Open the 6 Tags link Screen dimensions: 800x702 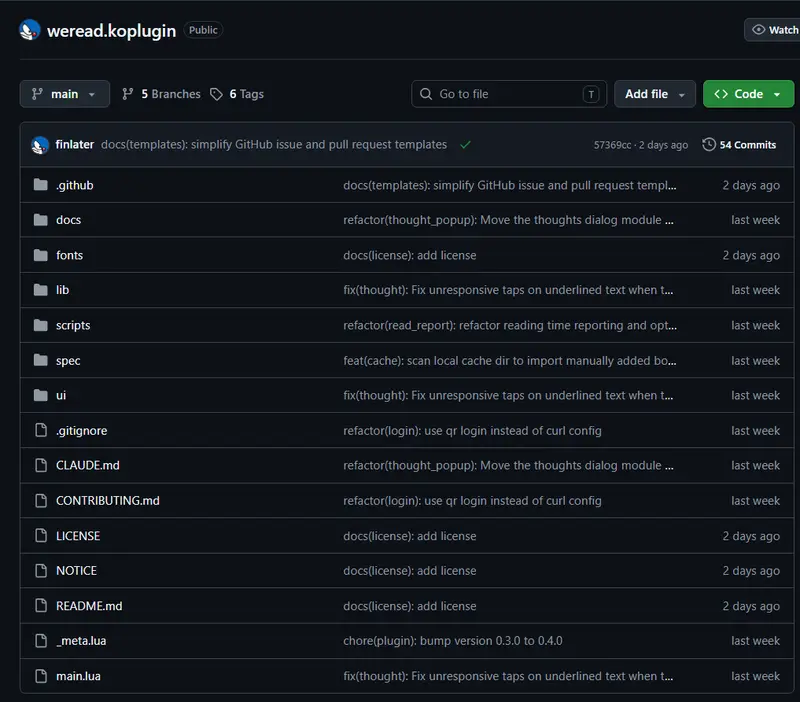237,94
